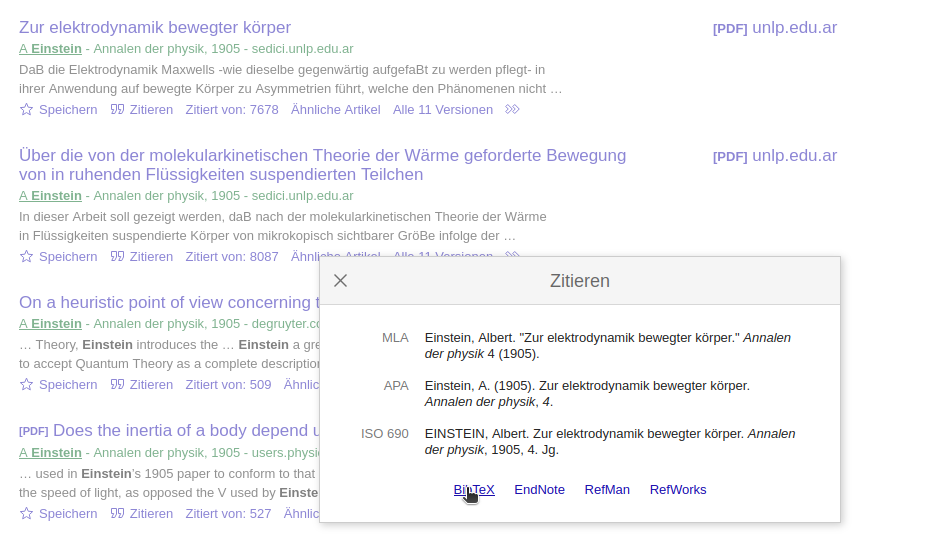Close the Zitieren dialog
Viewport: 951px width, 550px height.
pos(340,281)
